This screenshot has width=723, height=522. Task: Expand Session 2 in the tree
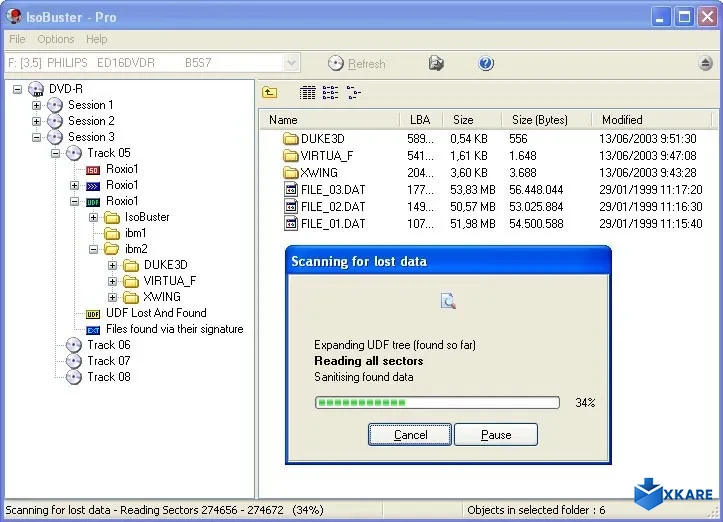[36, 121]
